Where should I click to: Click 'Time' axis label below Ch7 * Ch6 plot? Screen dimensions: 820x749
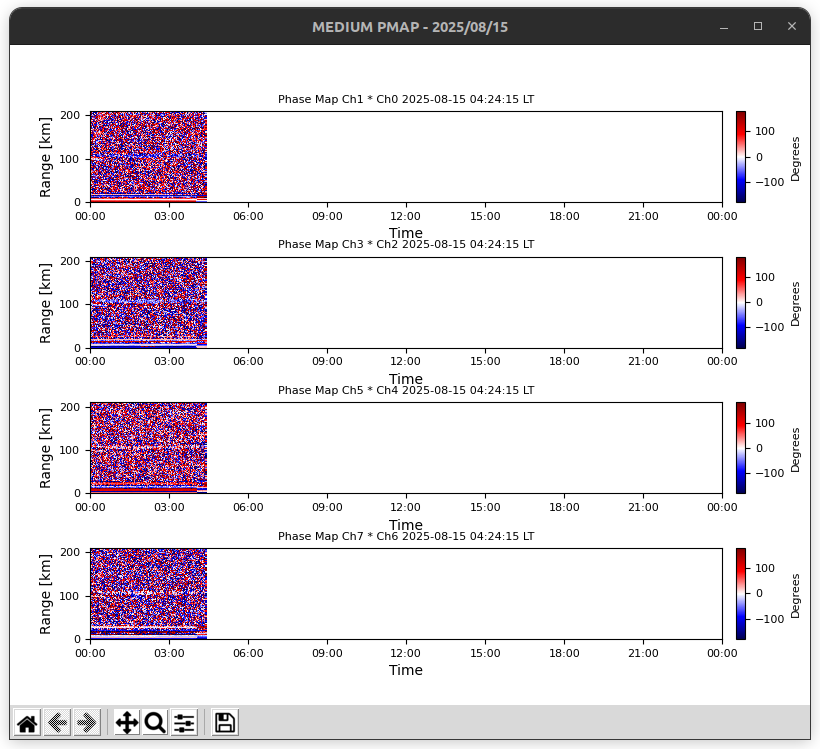tap(406, 670)
